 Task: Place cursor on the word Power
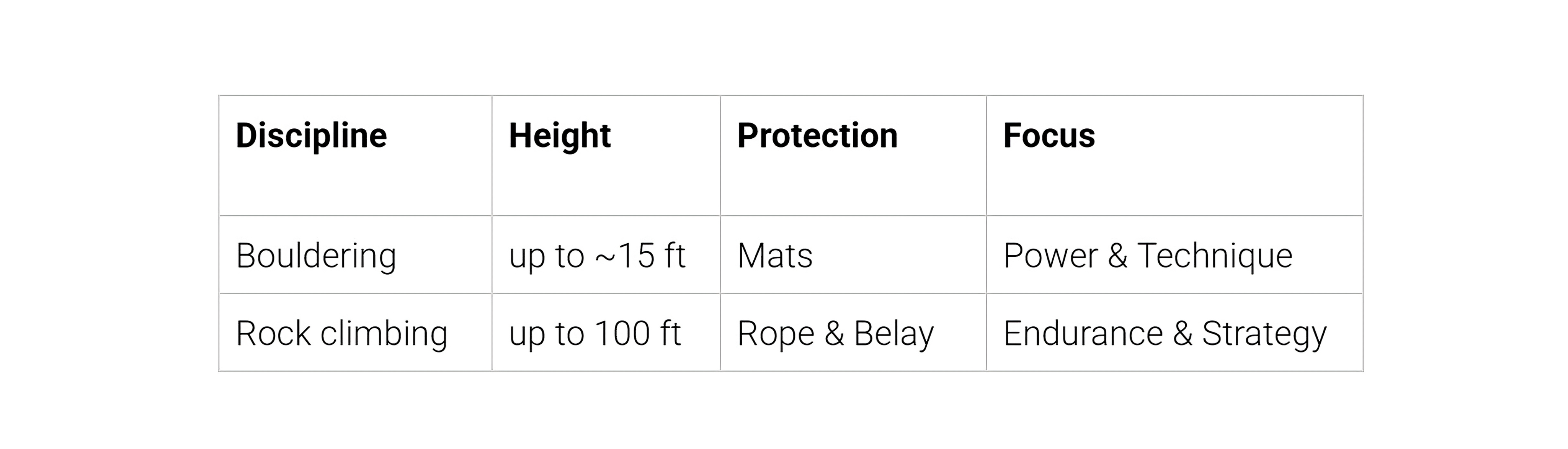coord(1050,255)
